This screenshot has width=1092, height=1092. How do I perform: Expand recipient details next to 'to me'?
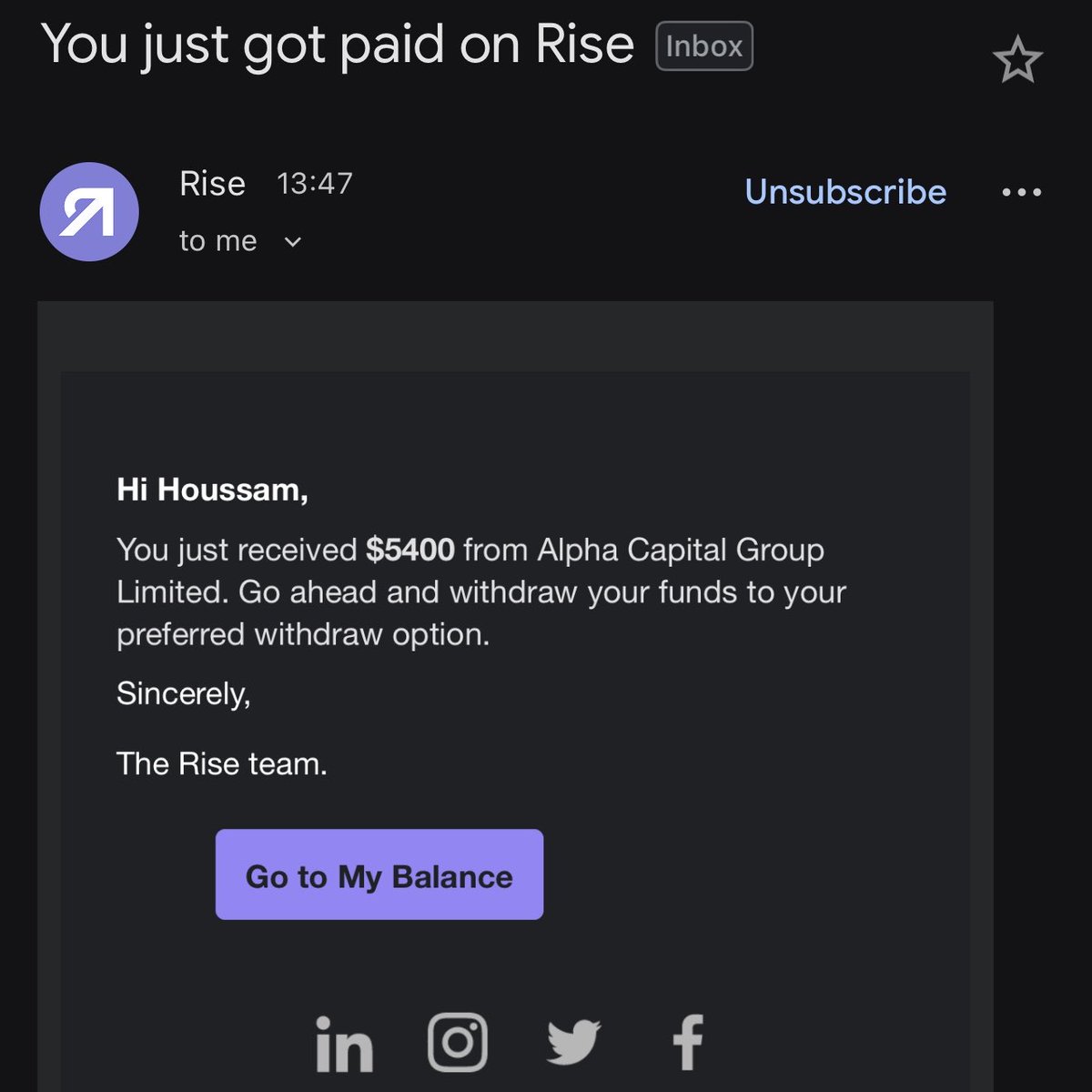click(x=292, y=242)
